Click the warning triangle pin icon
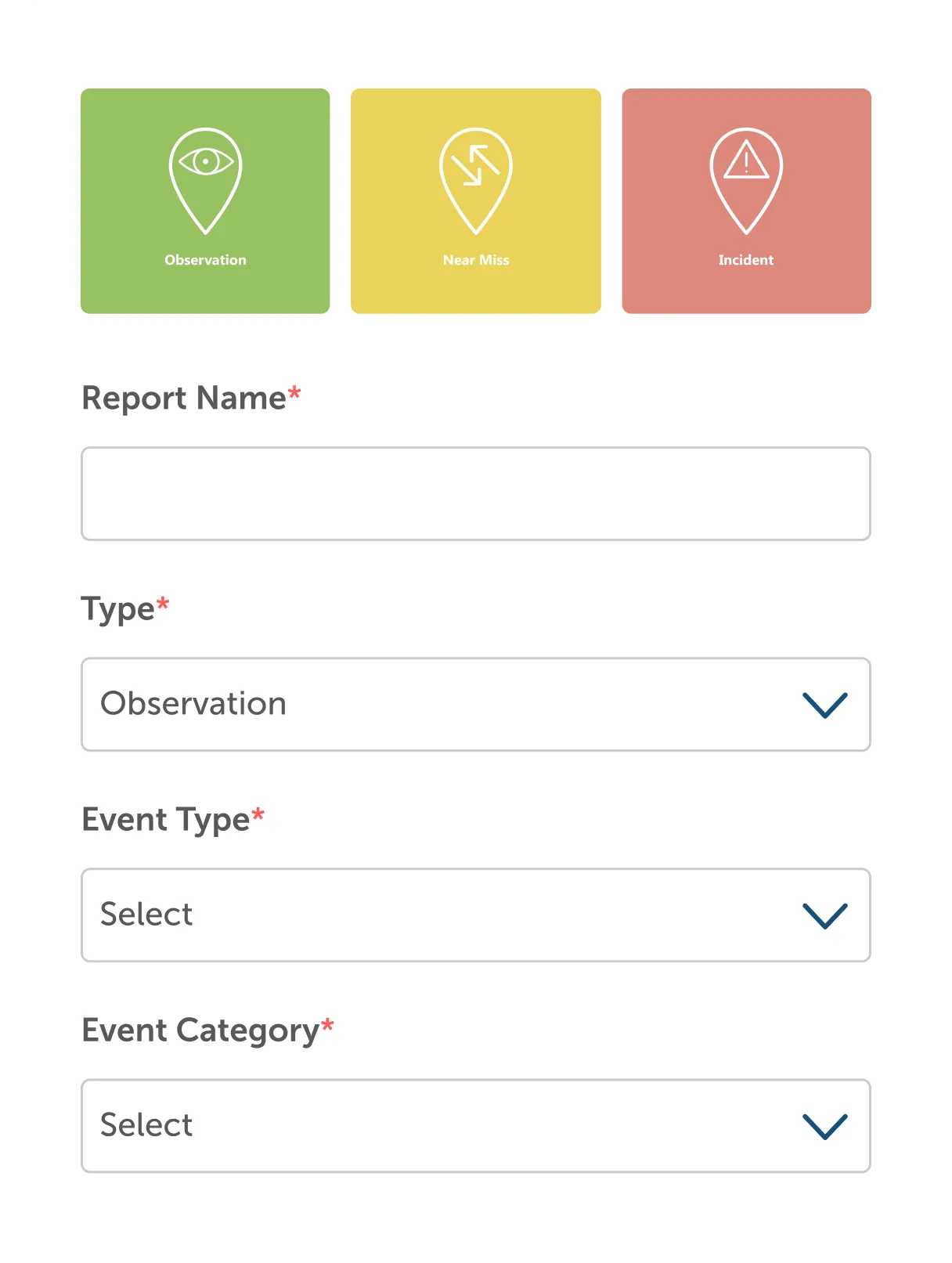Image resolution: width=952 pixels, height=1263 pixels. (x=746, y=181)
